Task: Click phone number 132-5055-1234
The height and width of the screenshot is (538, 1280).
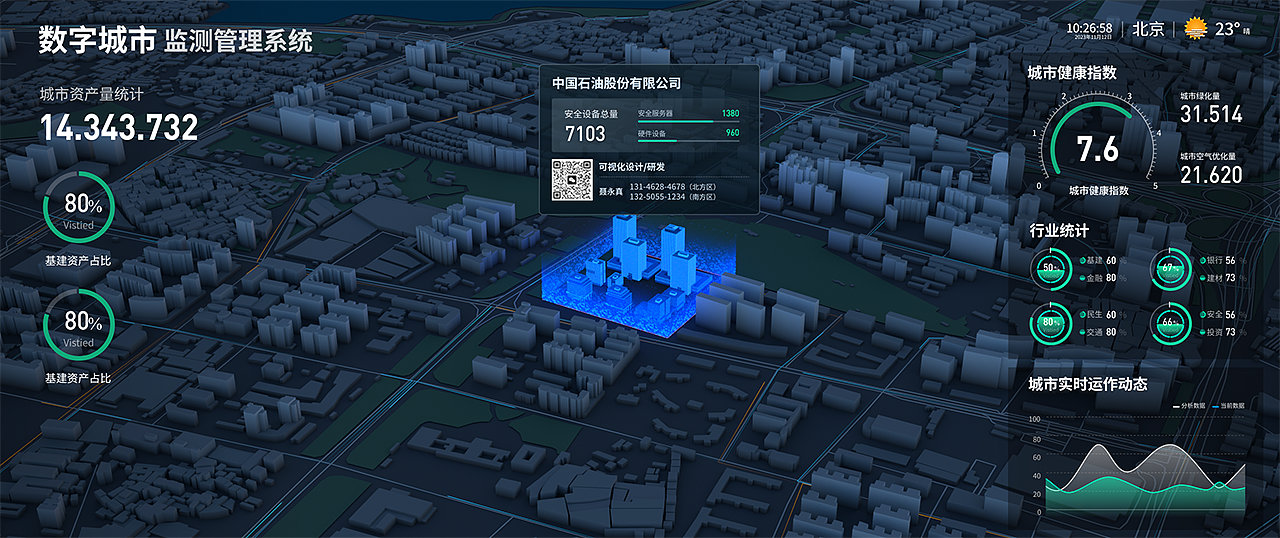Action: pos(657,197)
